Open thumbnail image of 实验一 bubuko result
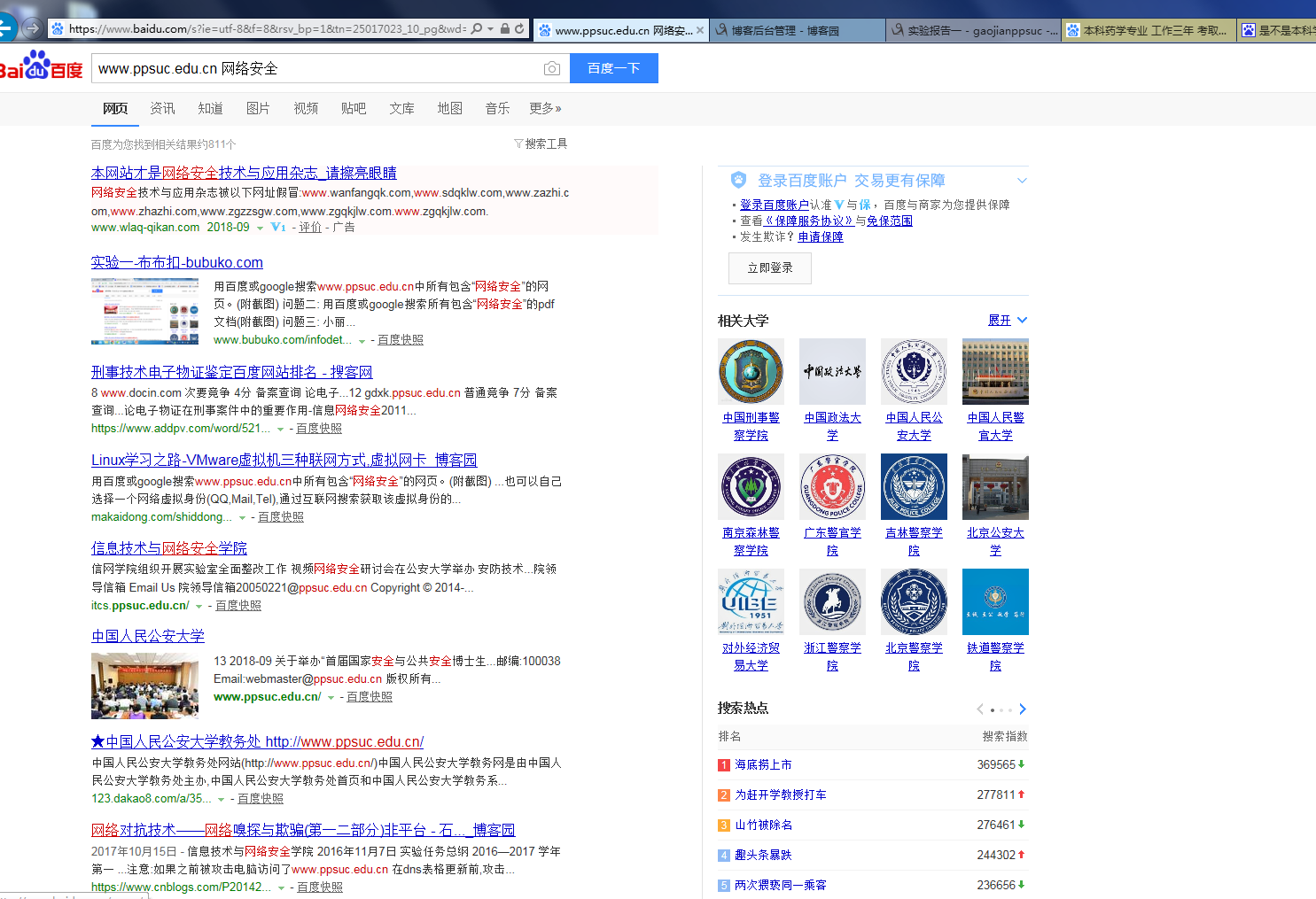 pos(145,311)
